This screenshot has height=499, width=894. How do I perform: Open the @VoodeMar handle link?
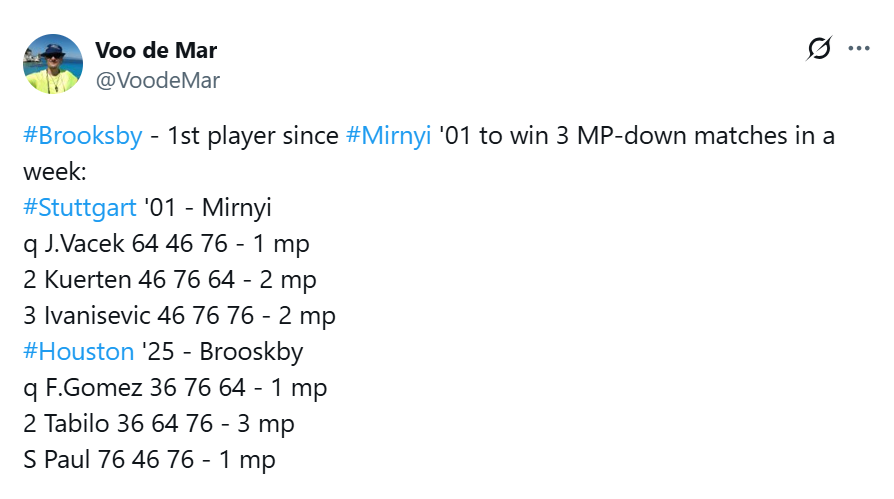[x=157, y=81]
